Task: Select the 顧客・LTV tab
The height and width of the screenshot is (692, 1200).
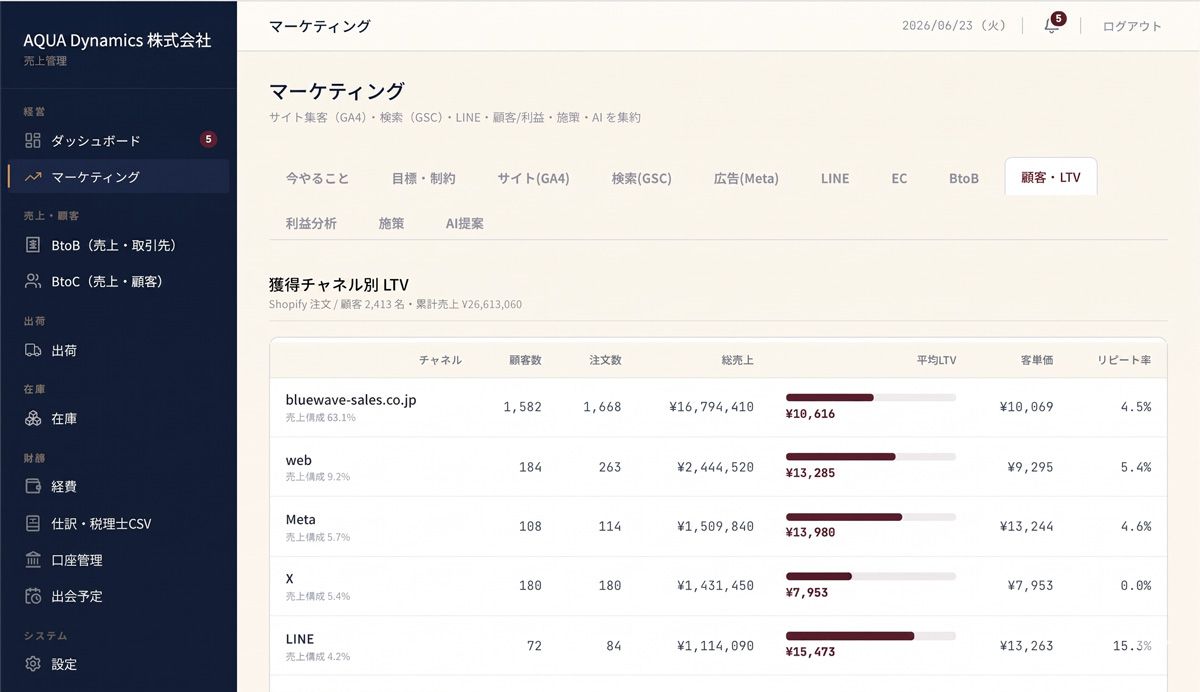Action: (x=1051, y=178)
